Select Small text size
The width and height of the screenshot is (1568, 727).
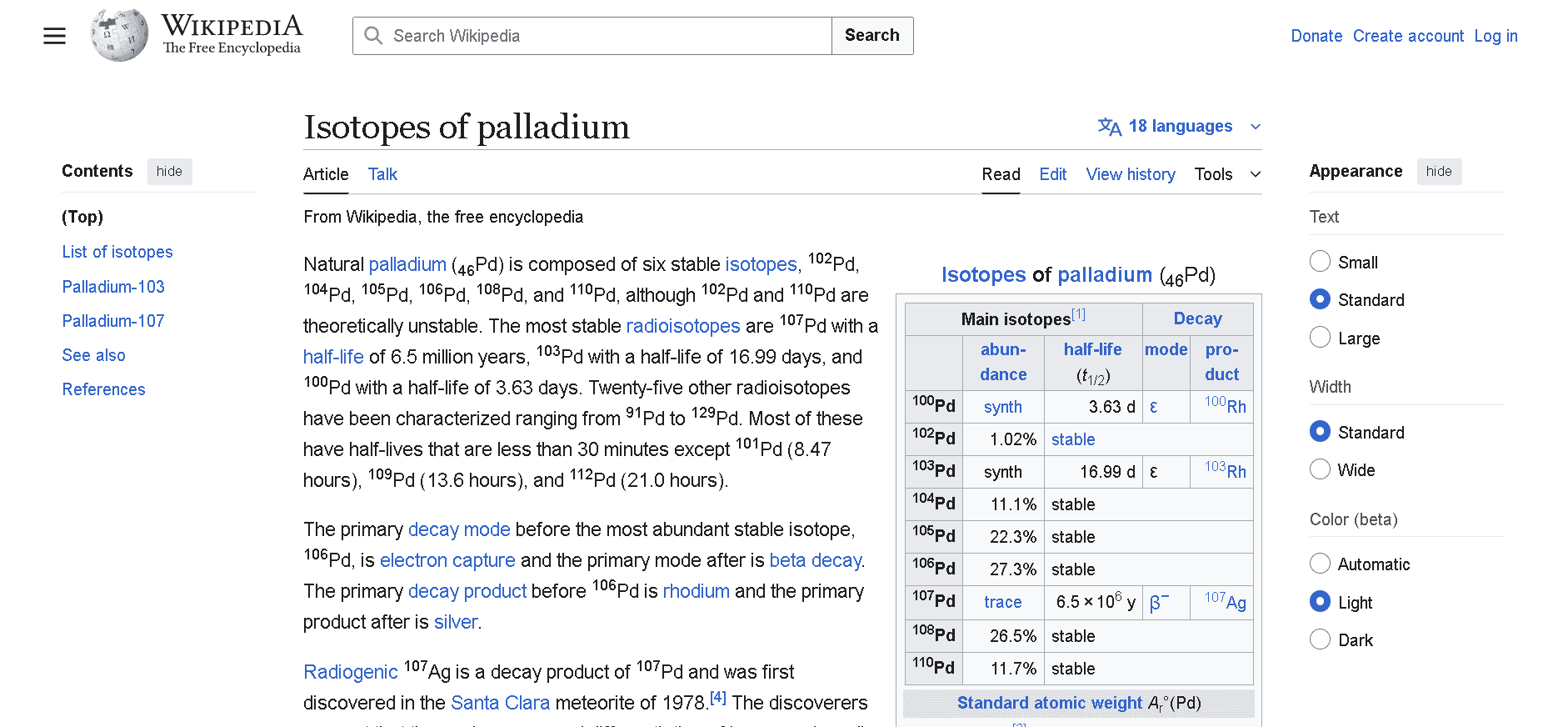(1320, 262)
